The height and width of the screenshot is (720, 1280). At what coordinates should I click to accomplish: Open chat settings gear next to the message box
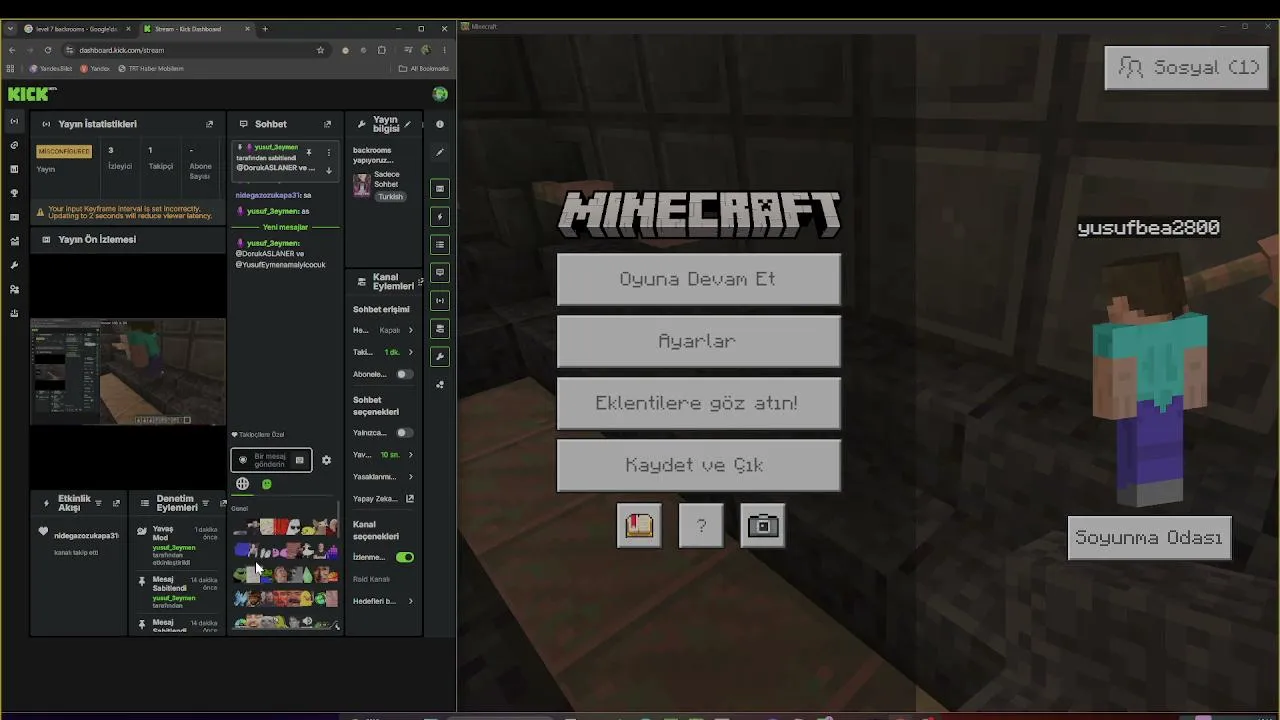click(326, 460)
